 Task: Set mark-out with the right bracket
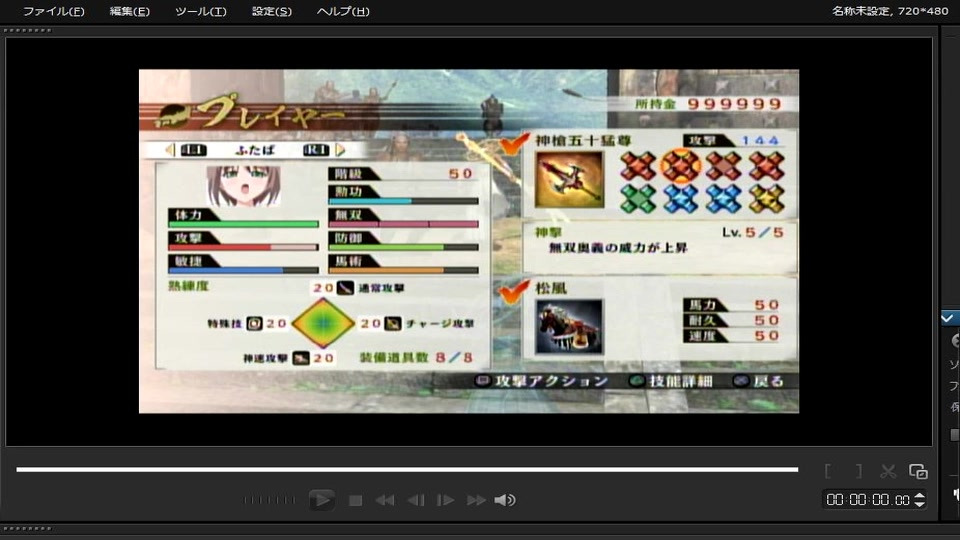tap(859, 471)
